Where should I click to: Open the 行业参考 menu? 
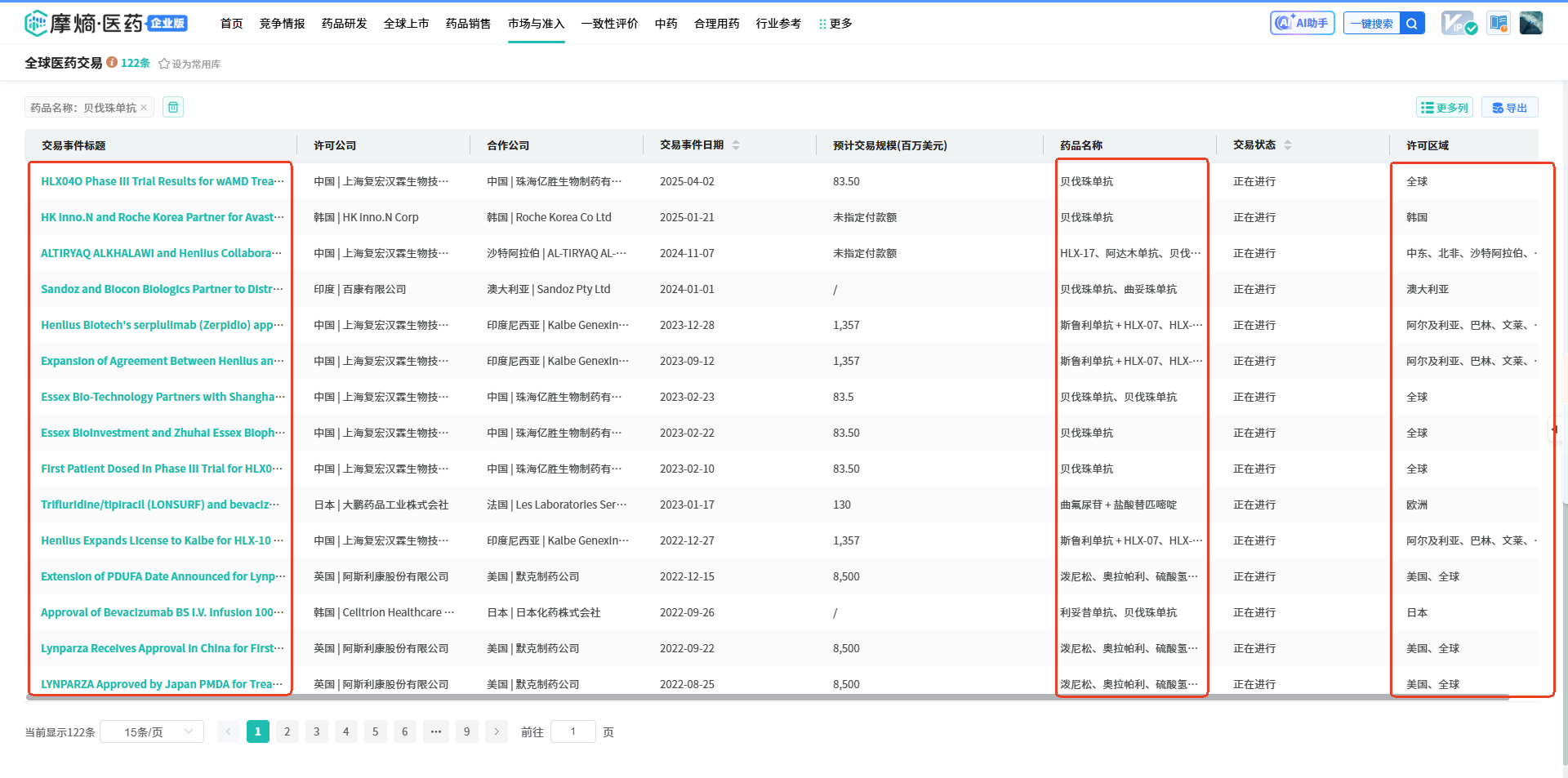[779, 24]
